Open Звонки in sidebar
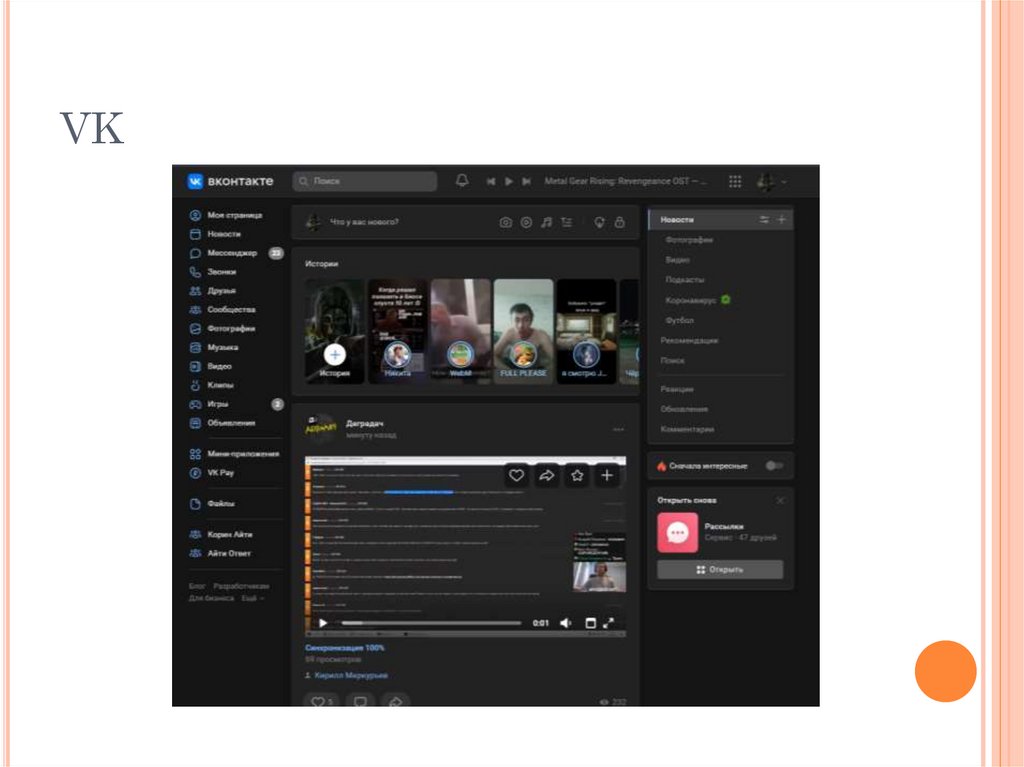This screenshot has height=767, width=1024. pos(213,272)
